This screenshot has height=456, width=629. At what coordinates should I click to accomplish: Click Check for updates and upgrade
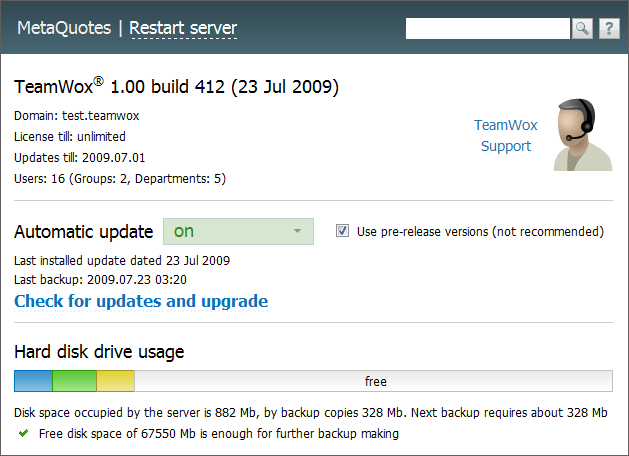[141, 301]
